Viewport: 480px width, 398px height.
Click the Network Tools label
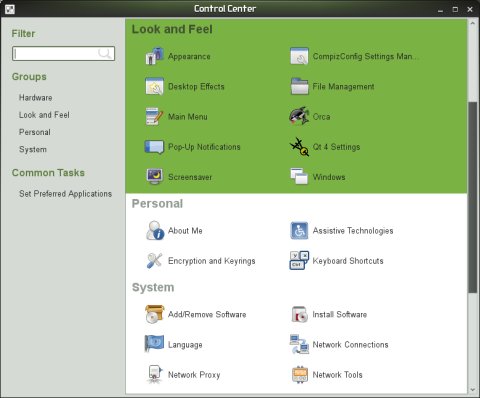[x=337, y=375]
